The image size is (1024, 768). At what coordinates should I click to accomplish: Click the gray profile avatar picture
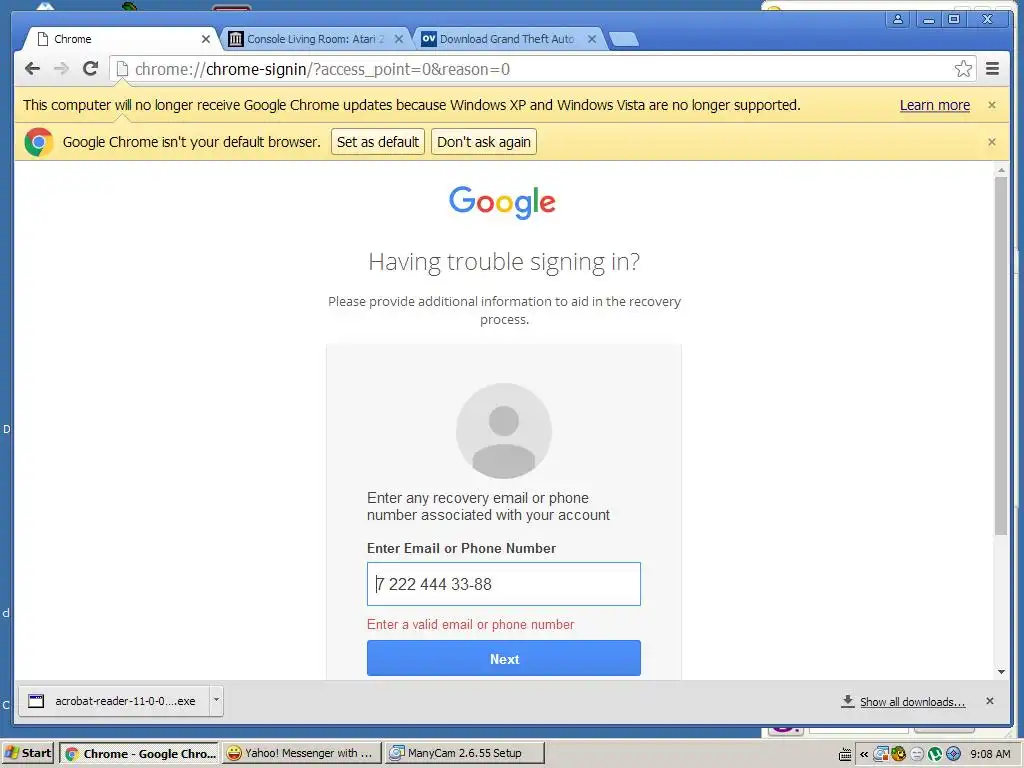point(504,431)
